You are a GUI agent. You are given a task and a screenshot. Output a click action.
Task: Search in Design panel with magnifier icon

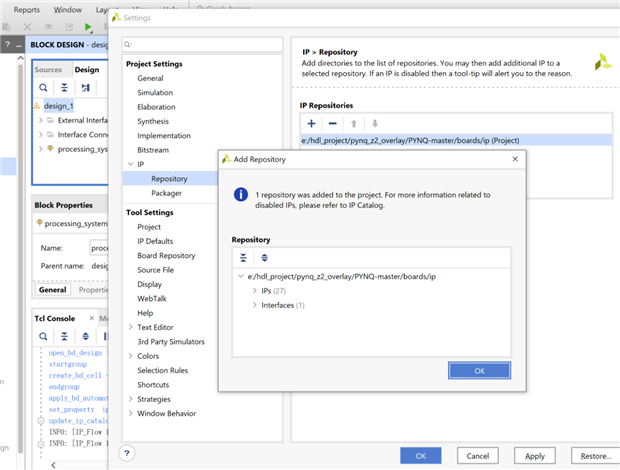[43, 87]
